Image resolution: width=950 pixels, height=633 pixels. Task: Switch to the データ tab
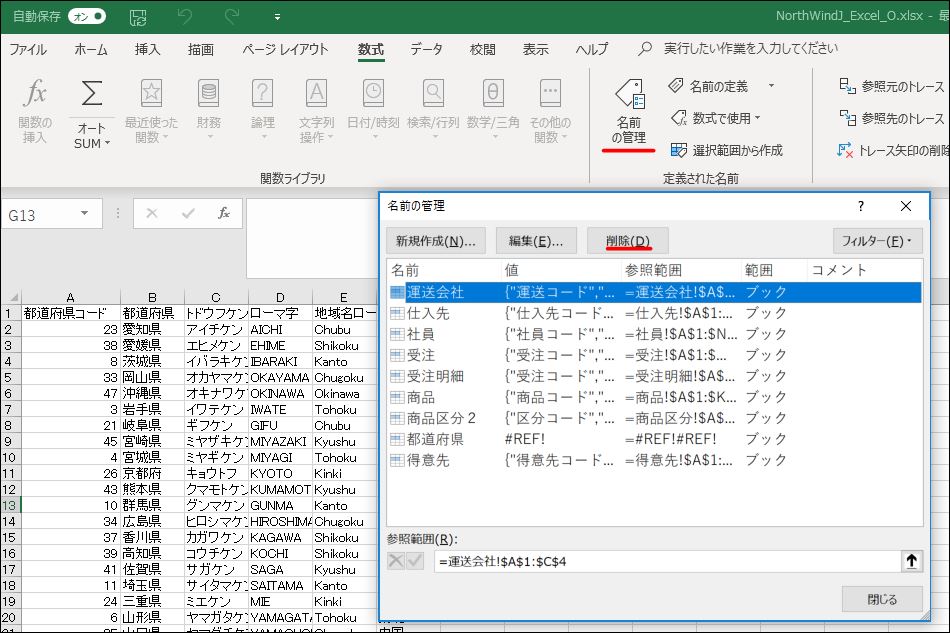point(426,49)
